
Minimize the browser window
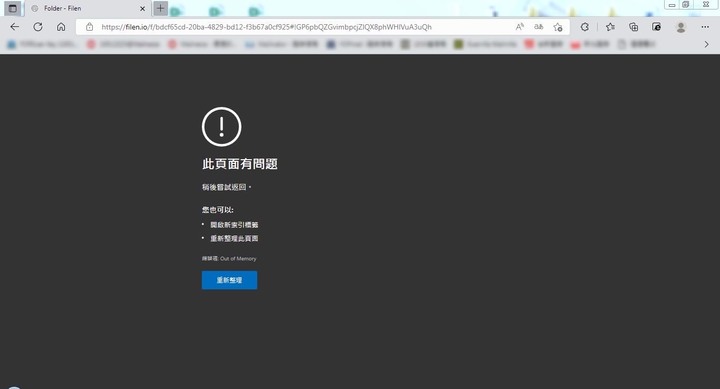(672, 5)
